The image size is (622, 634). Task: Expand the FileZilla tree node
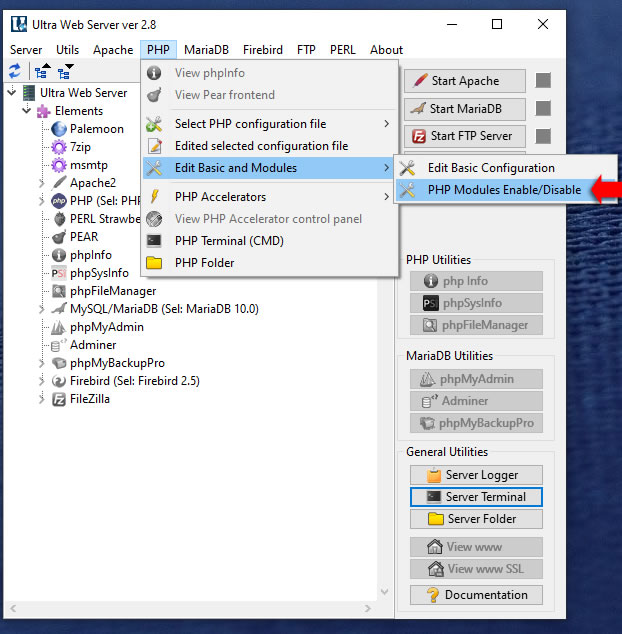click(x=41, y=399)
